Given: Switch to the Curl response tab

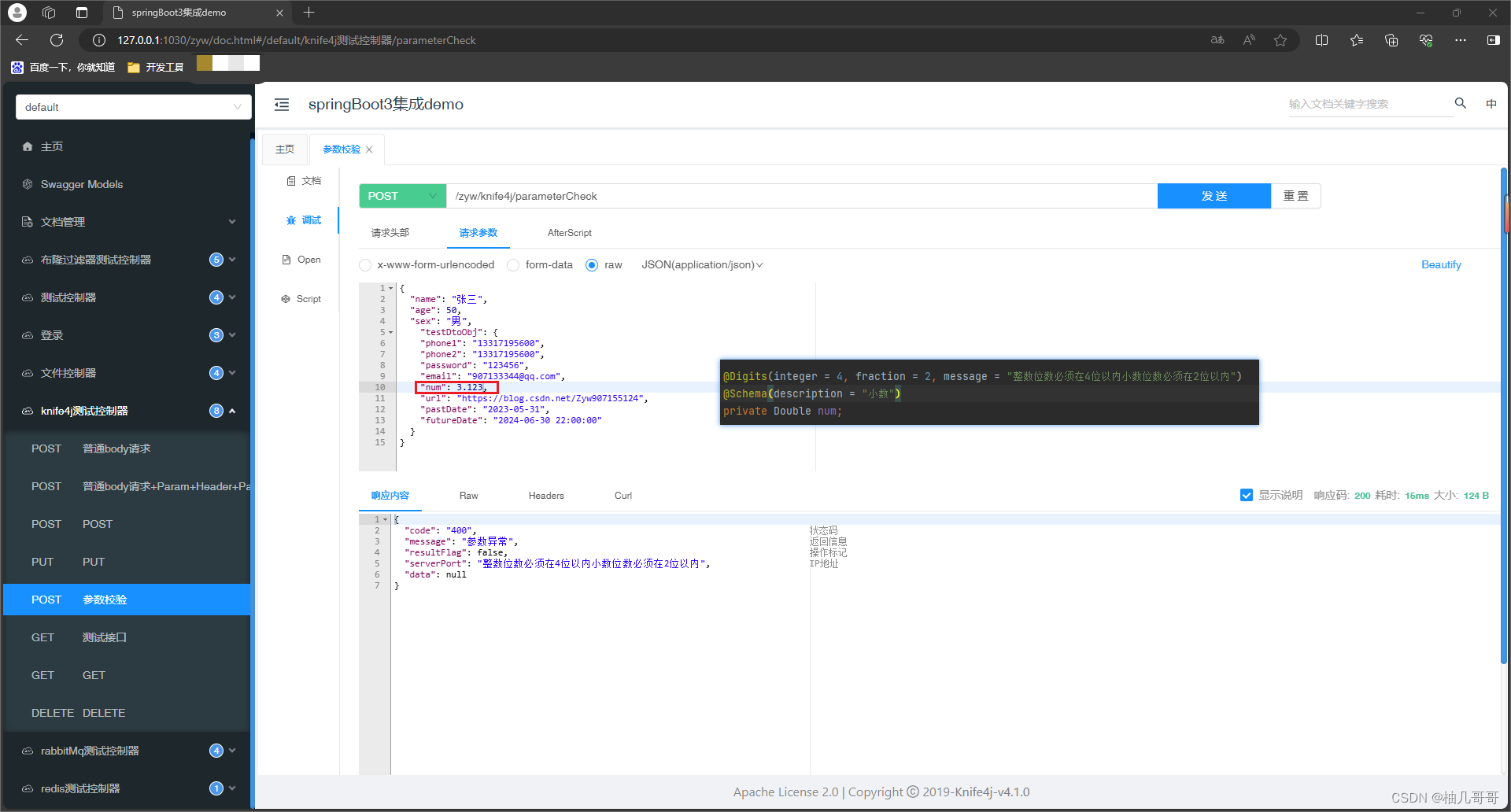Looking at the screenshot, I should [x=623, y=496].
